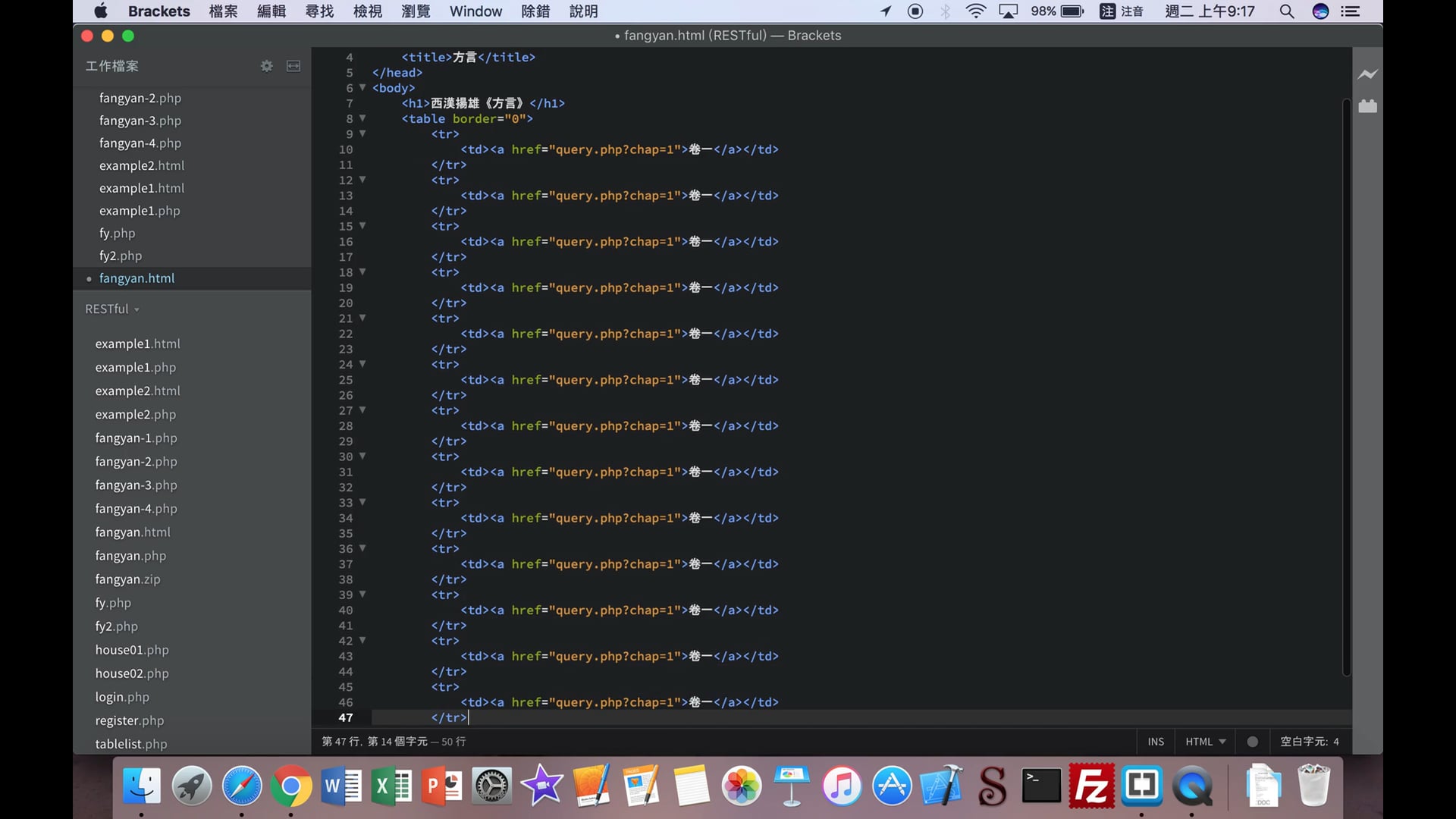1456x819 pixels.
Task: Collapse the body tag fold at line 6
Action: coord(362,88)
